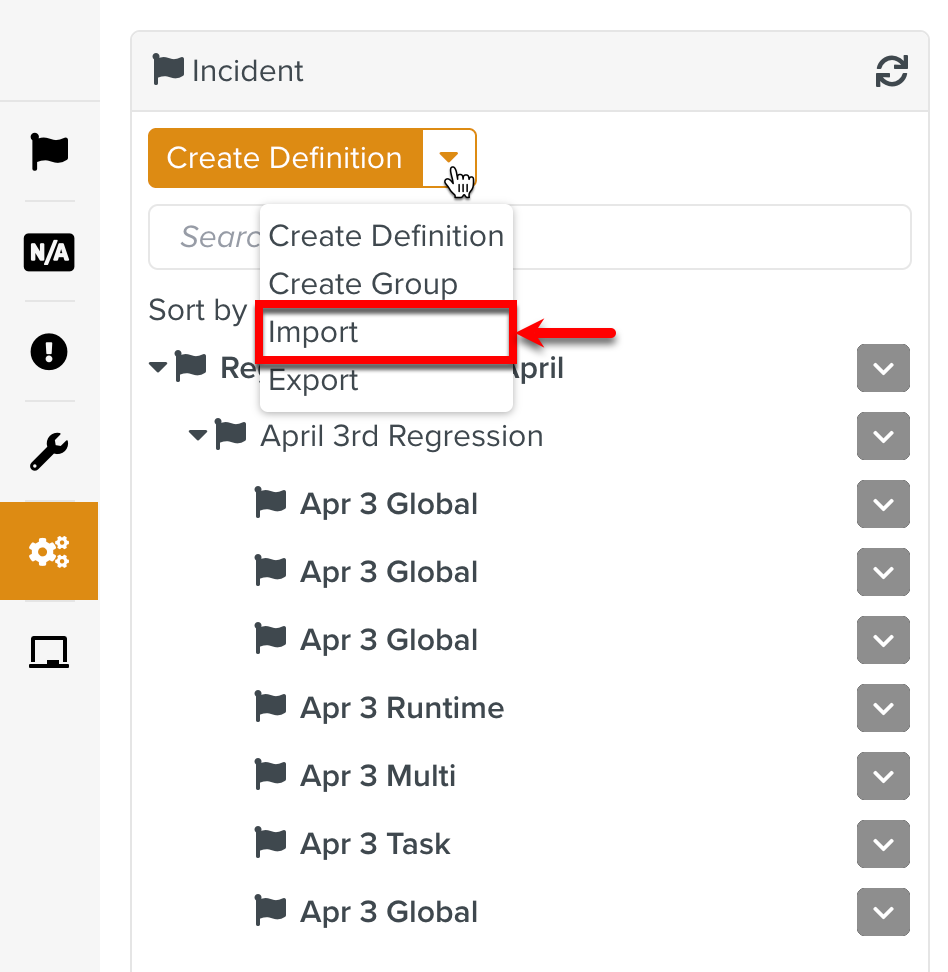Viewport: 948px width, 972px height.
Task: Collapse the Regression tree root node
Action: [x=157, y=366]
